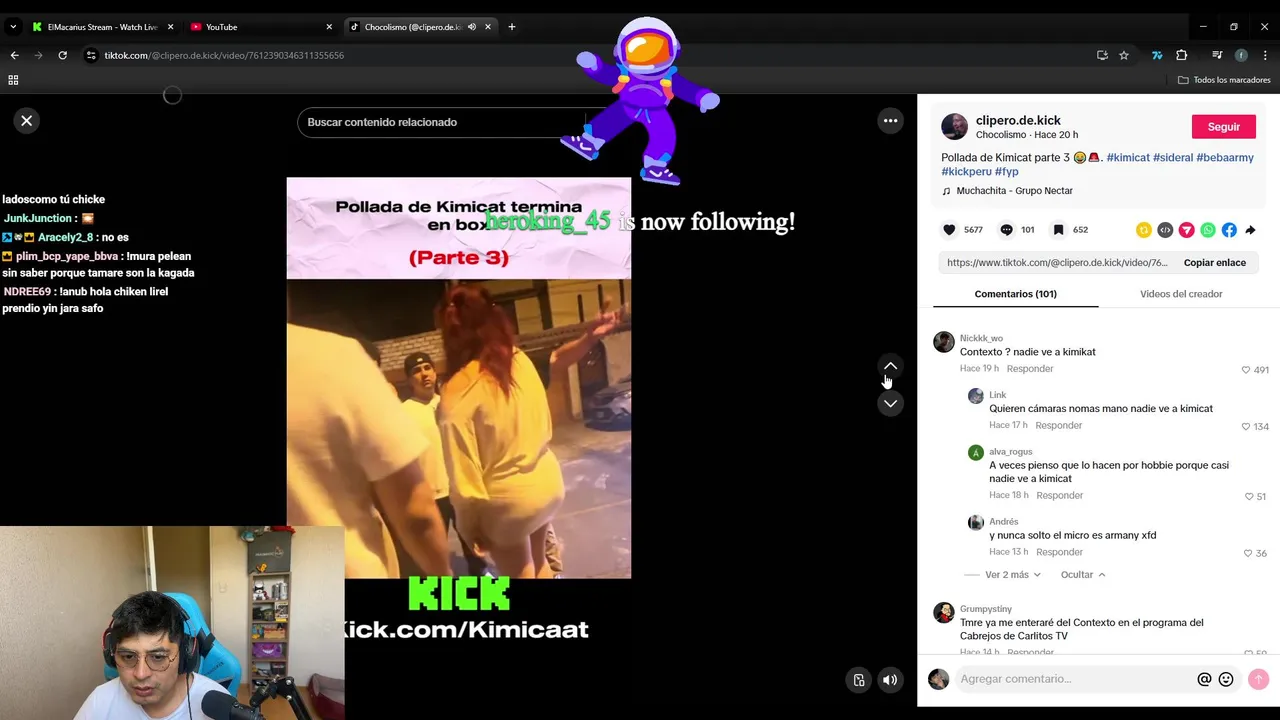The image size is (1280, 720).
Task: Save video with bookmark icon
Action: tap(1058, 230)
